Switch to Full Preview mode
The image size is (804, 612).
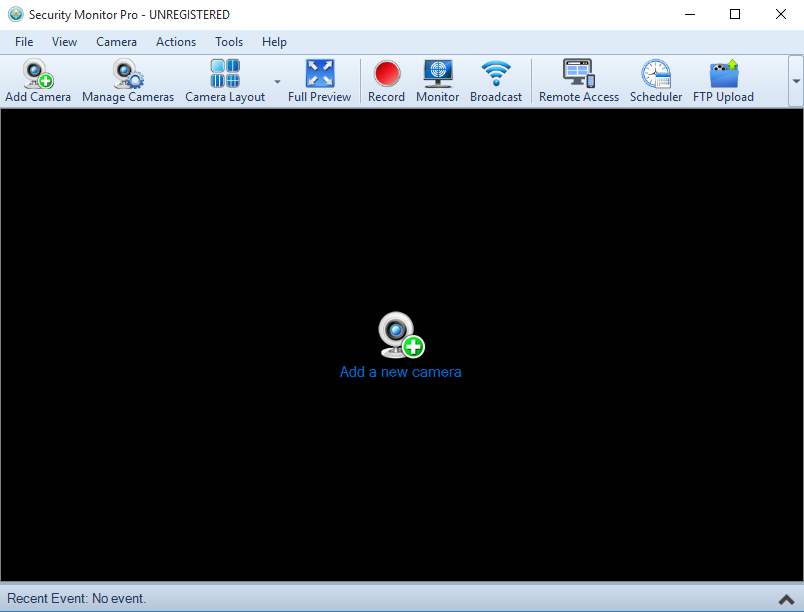pos(319,81)
